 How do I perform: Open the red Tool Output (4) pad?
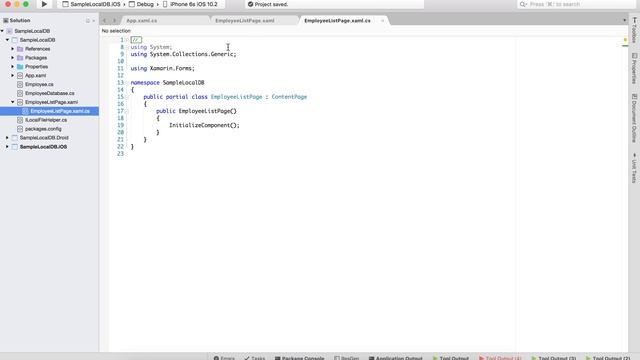500,358
